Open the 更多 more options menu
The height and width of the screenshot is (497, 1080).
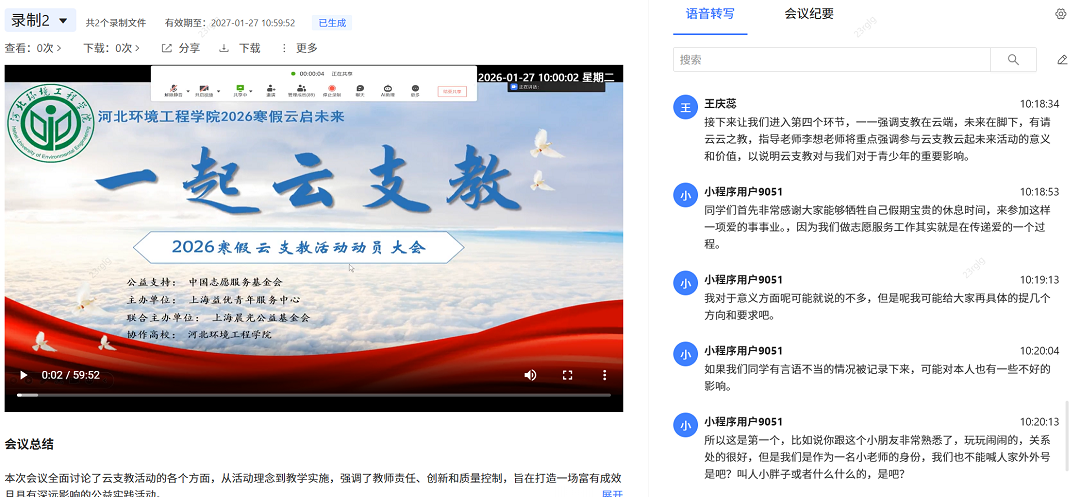pos(300,48)
